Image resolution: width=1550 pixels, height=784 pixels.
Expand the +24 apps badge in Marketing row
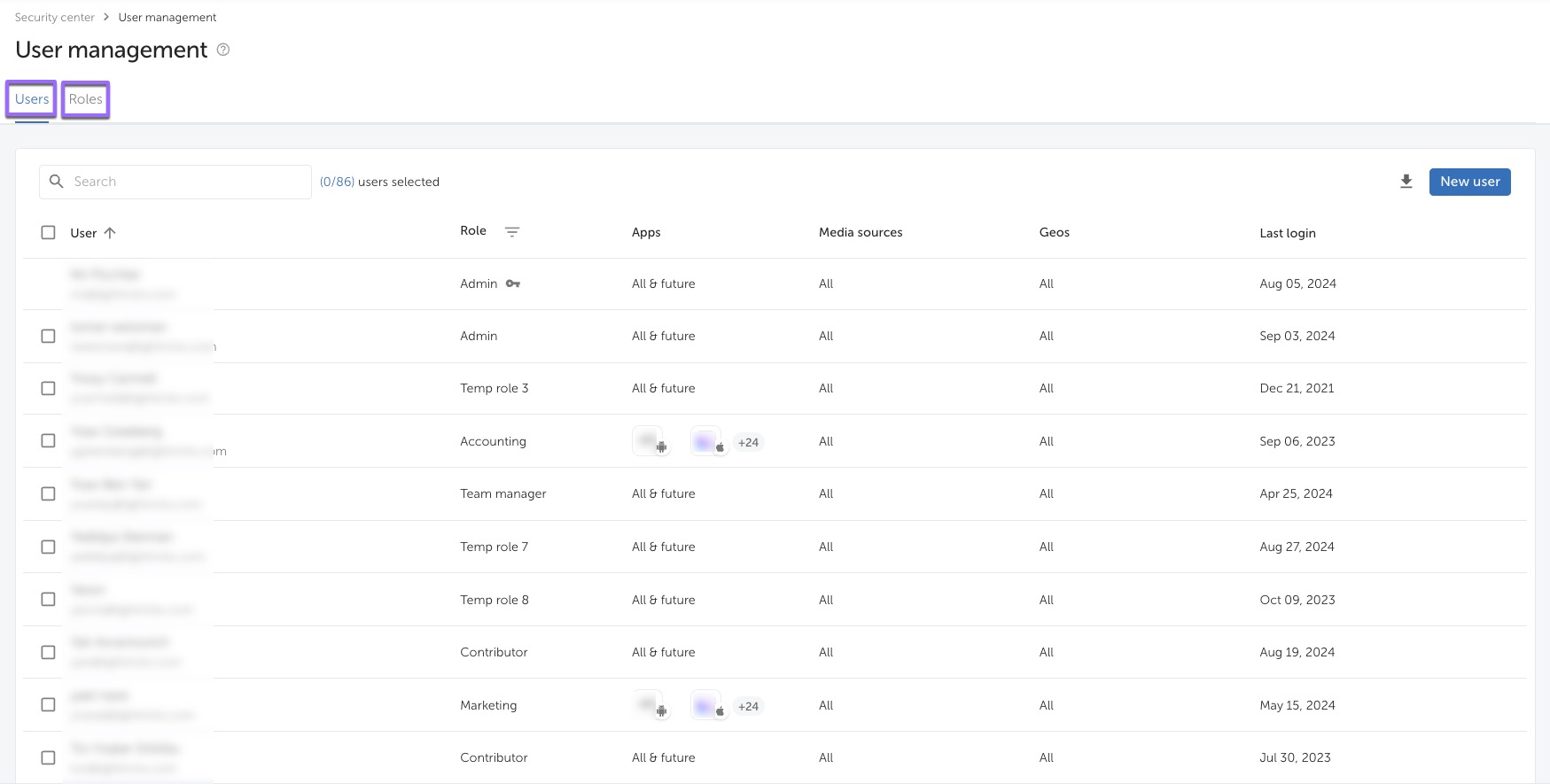(x=748, y=706)
